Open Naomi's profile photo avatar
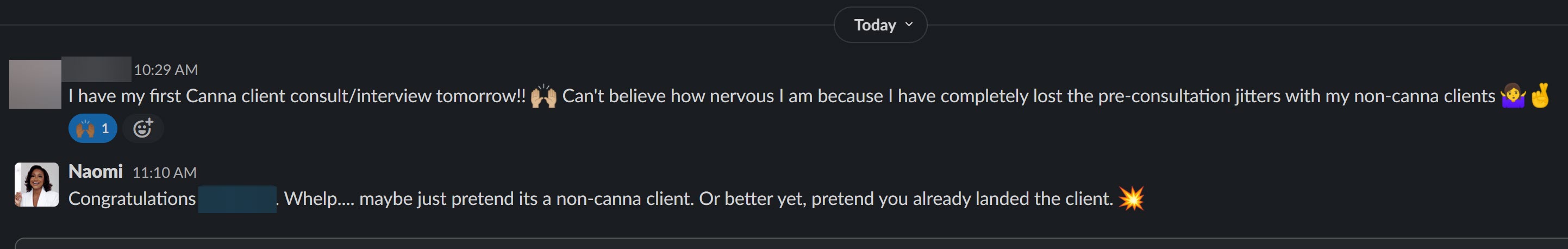 tap(36, 184)
